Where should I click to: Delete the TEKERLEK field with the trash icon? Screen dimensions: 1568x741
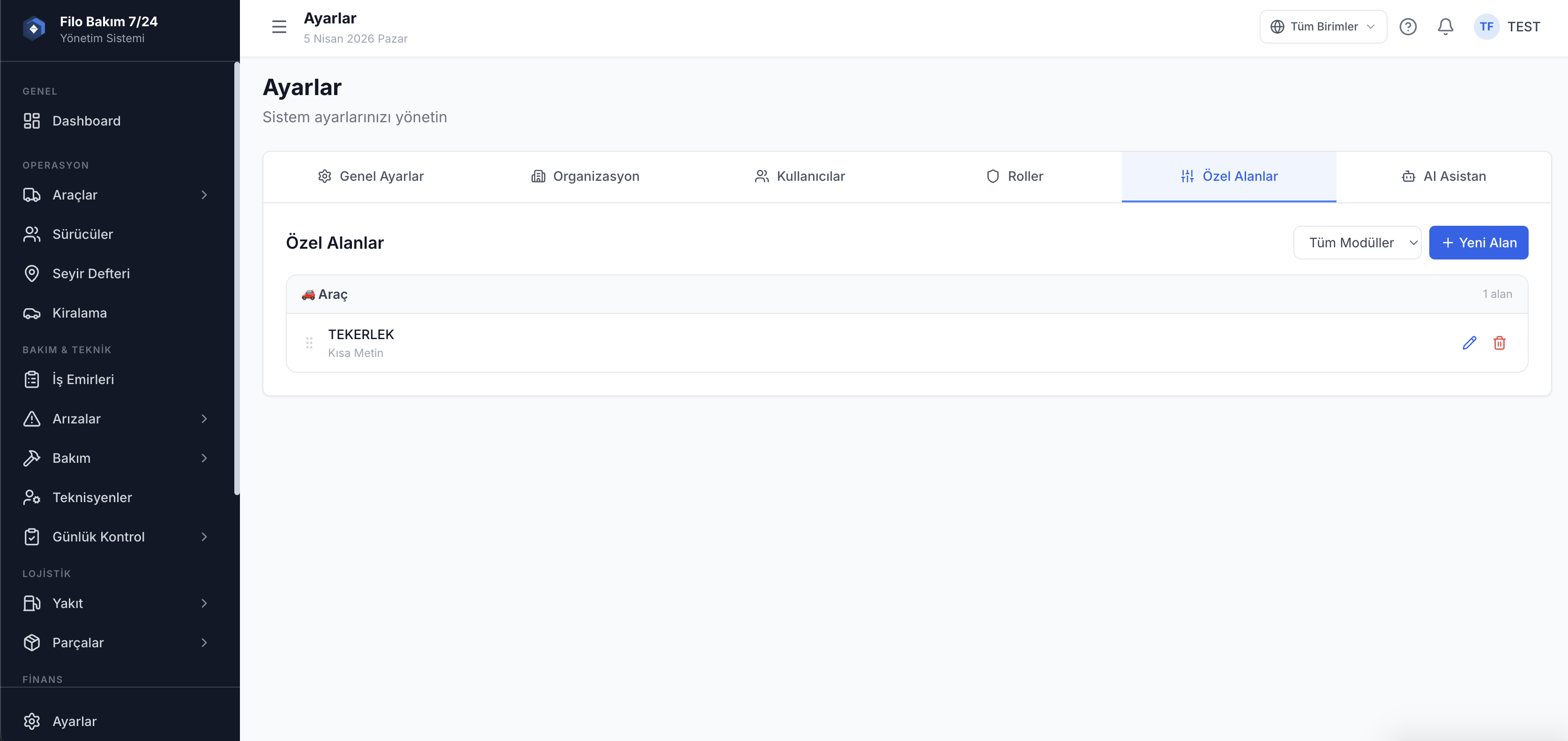[1499, 343]
